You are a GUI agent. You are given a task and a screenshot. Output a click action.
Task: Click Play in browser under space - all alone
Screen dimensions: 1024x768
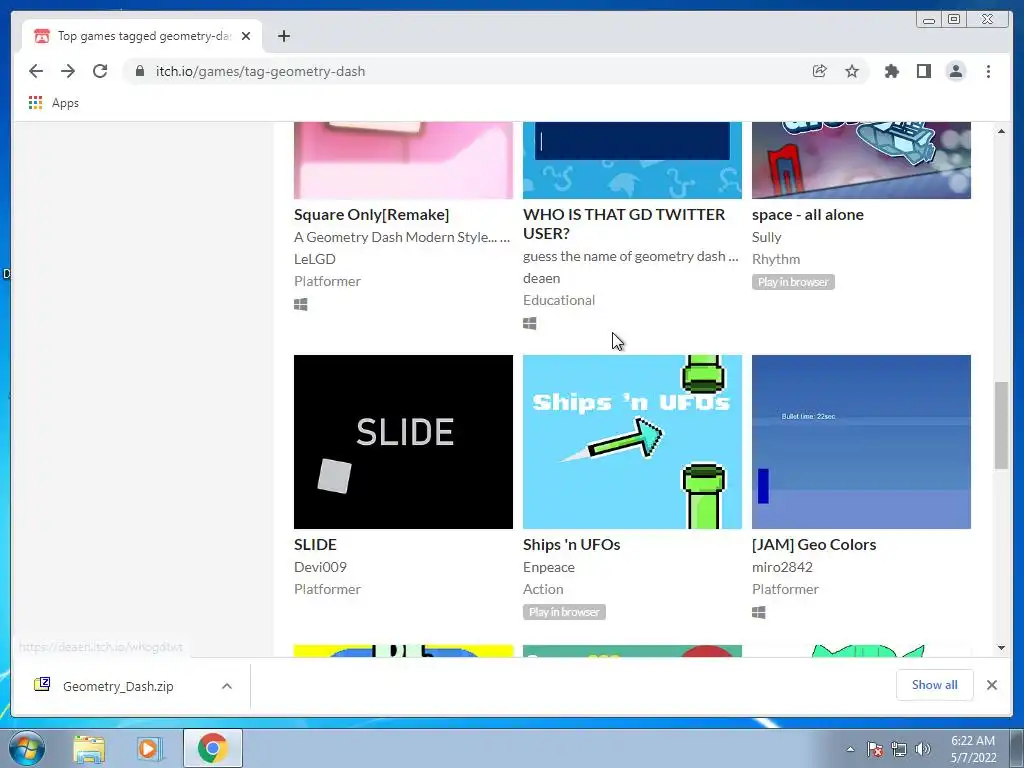pyautogui.click(x=793, y=281)
